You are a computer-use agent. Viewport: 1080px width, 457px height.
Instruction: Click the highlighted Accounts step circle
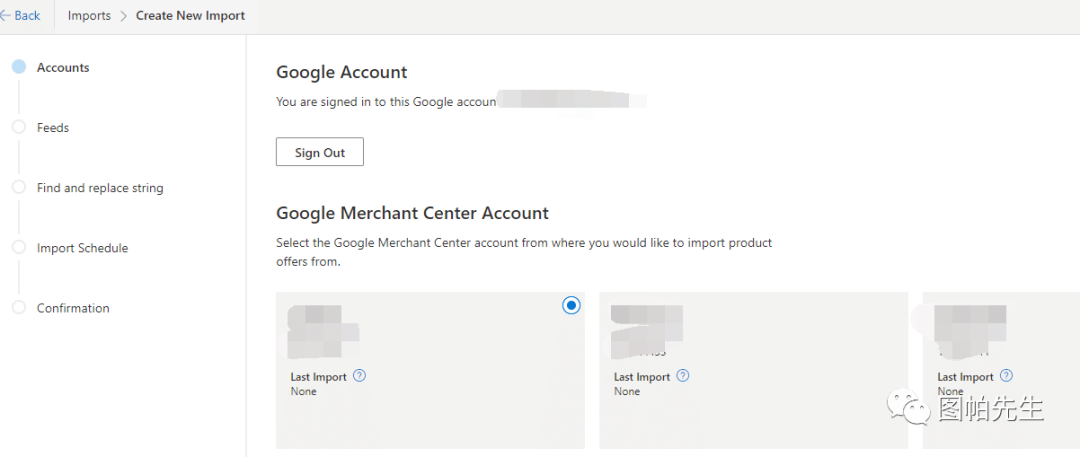[x=18, y=67]
